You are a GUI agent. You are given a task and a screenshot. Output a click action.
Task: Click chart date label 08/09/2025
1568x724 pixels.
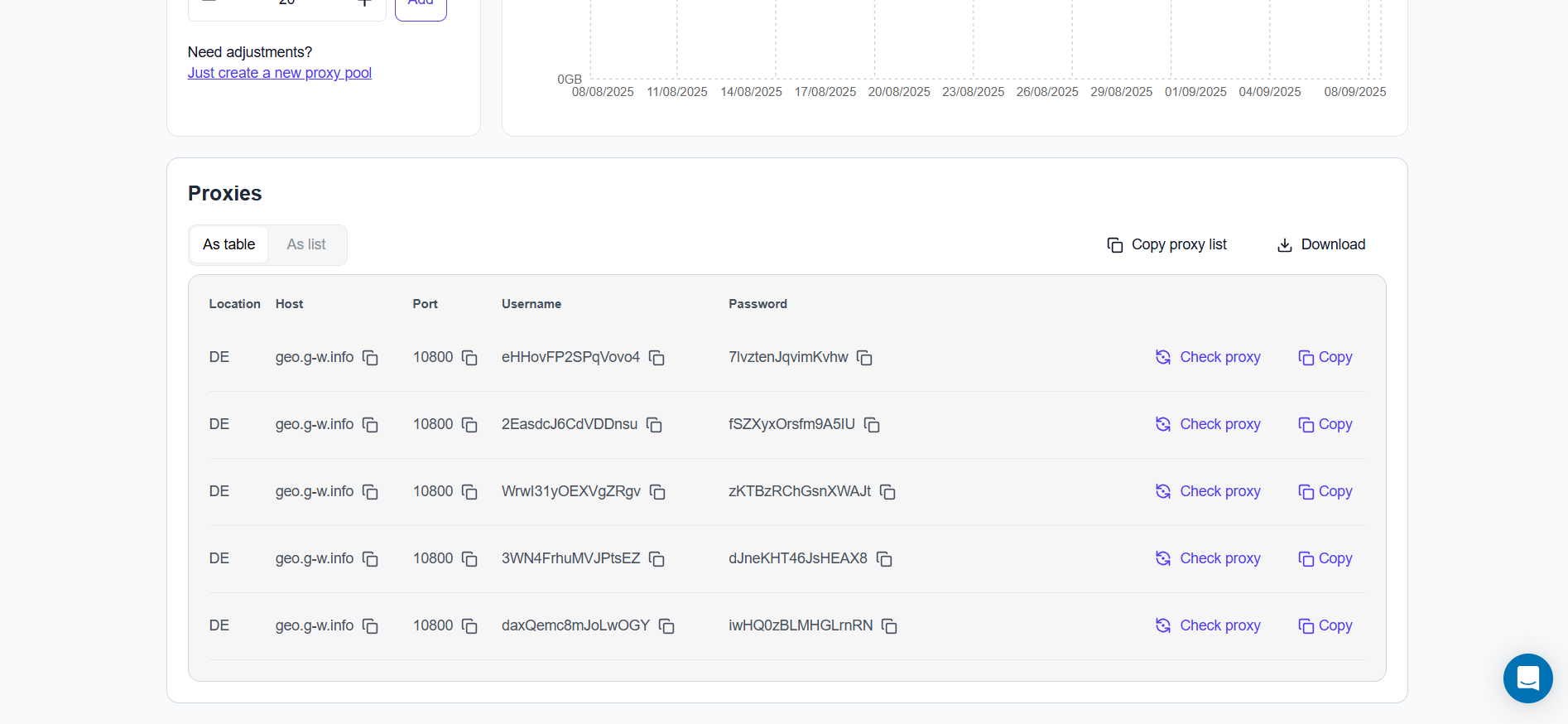pos(1354,92)
